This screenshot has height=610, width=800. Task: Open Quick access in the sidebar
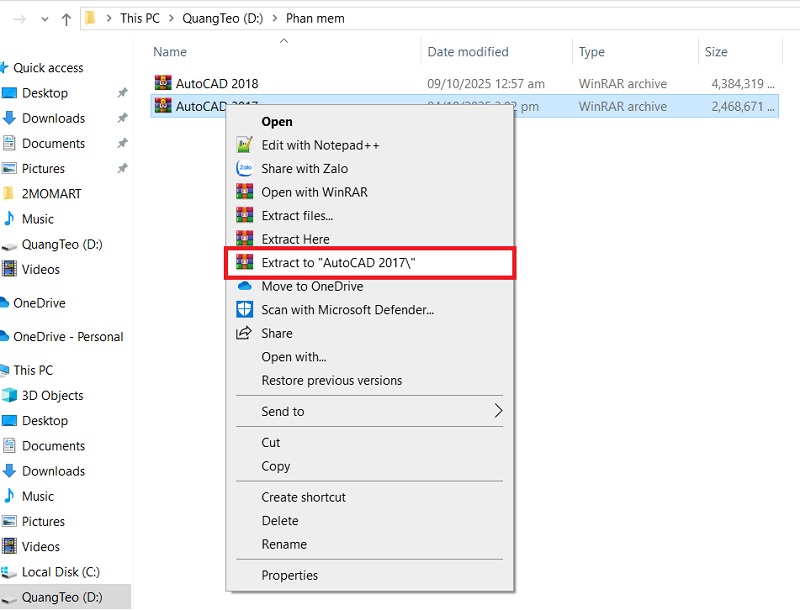48,68
